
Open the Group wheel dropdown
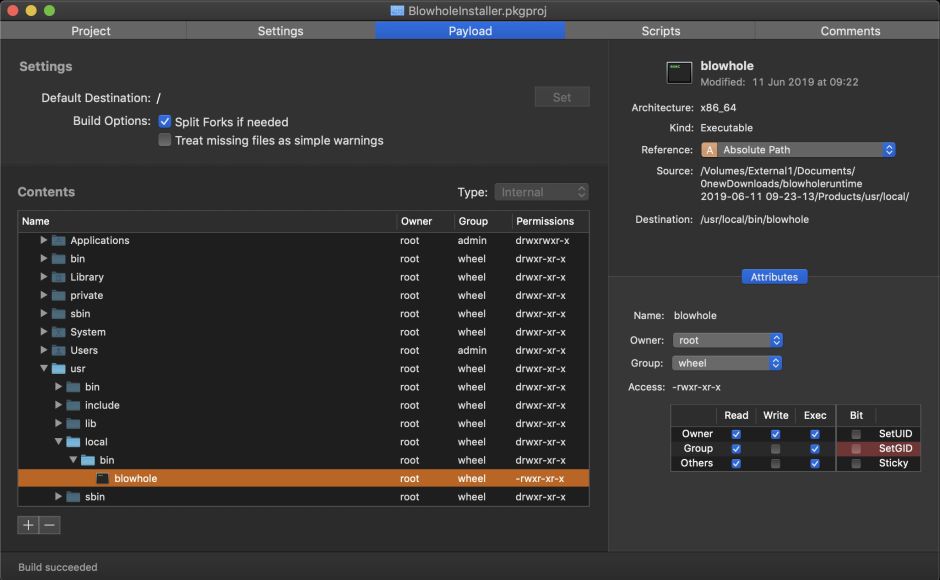[727, 363]
